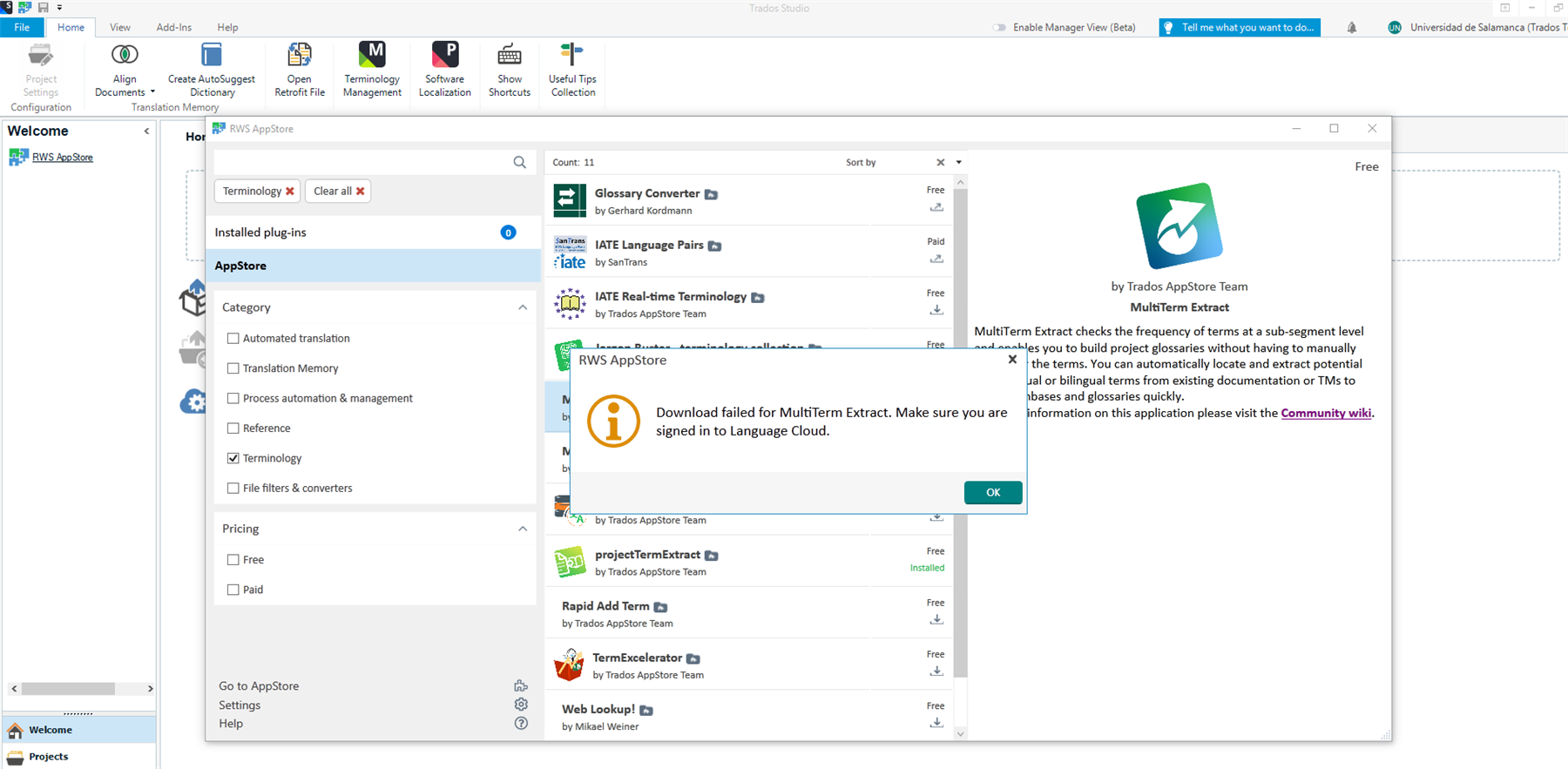Select AppStore section

[373, 266]
